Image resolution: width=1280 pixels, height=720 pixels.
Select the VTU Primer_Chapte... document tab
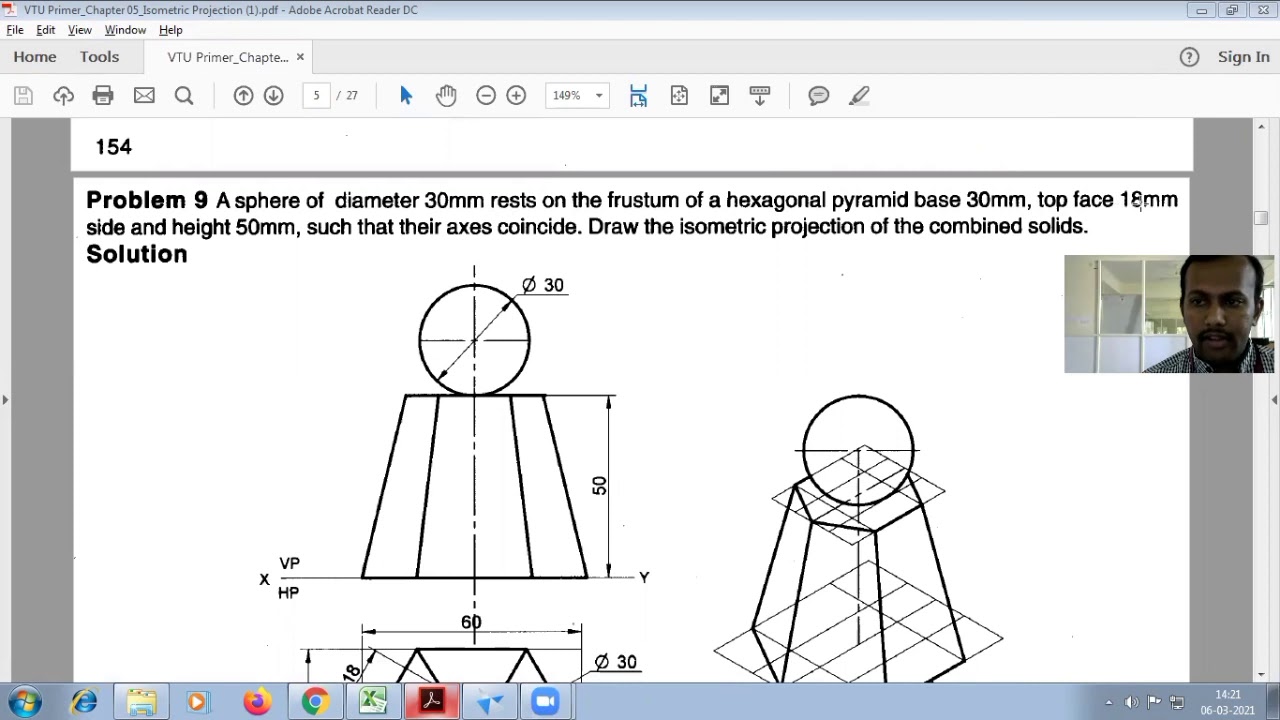[228, 57]
